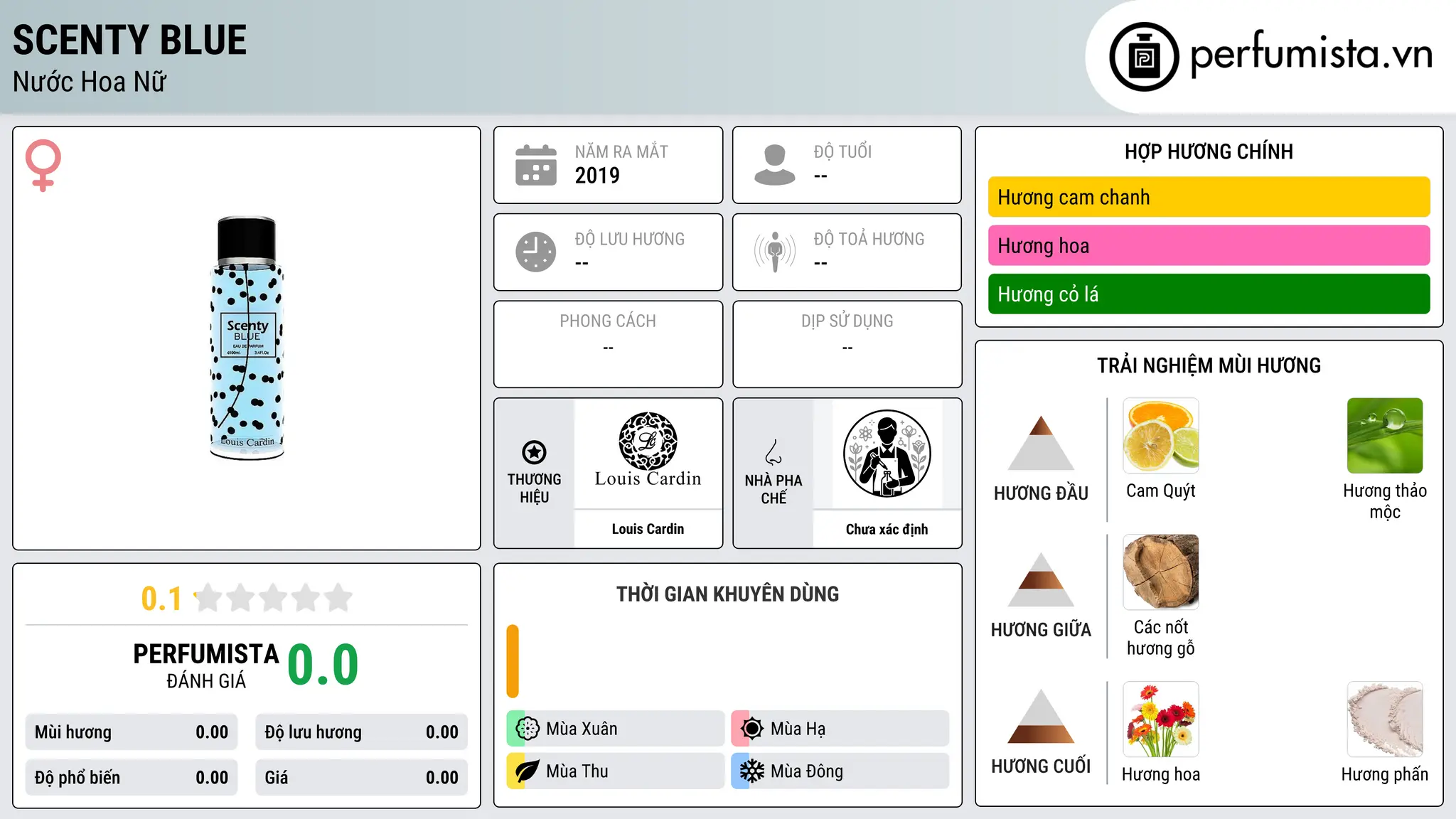This screenshot has width=1456, height=819.
Task: Select the Cam Quýt citrus note image
Action: 1161,436
